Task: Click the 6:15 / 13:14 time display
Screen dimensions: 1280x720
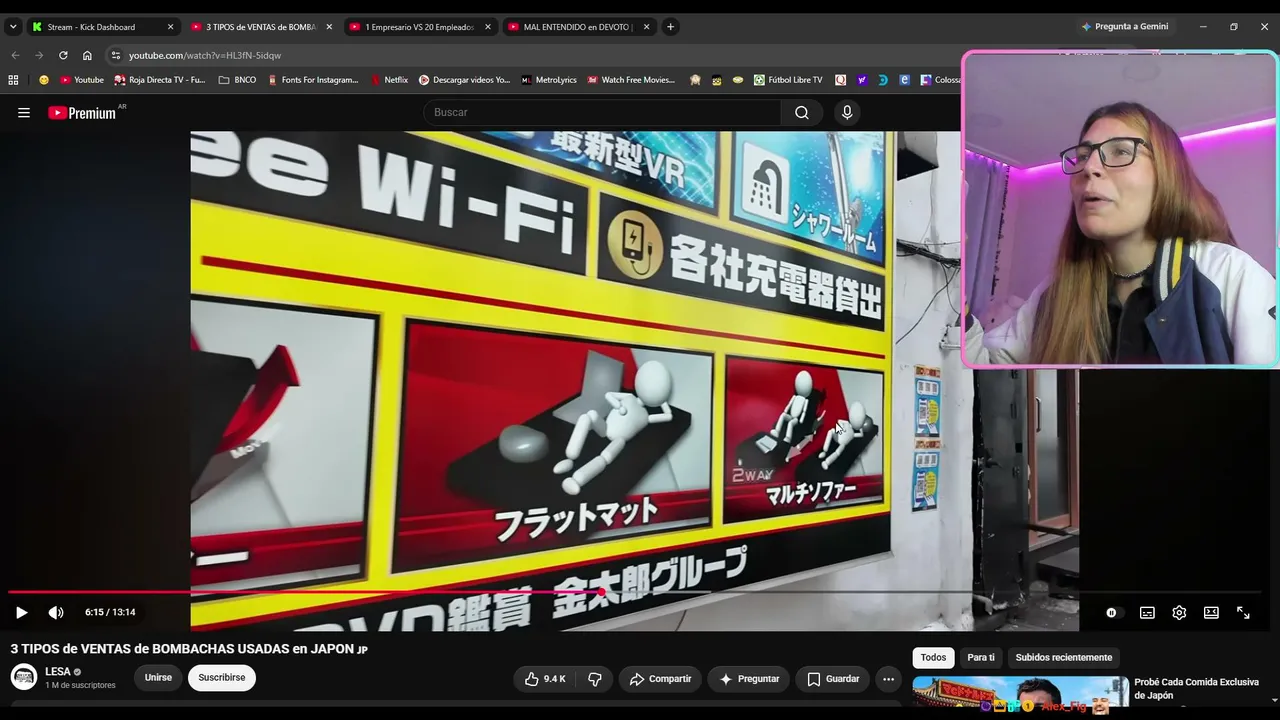Action: [x=110, y=612]
